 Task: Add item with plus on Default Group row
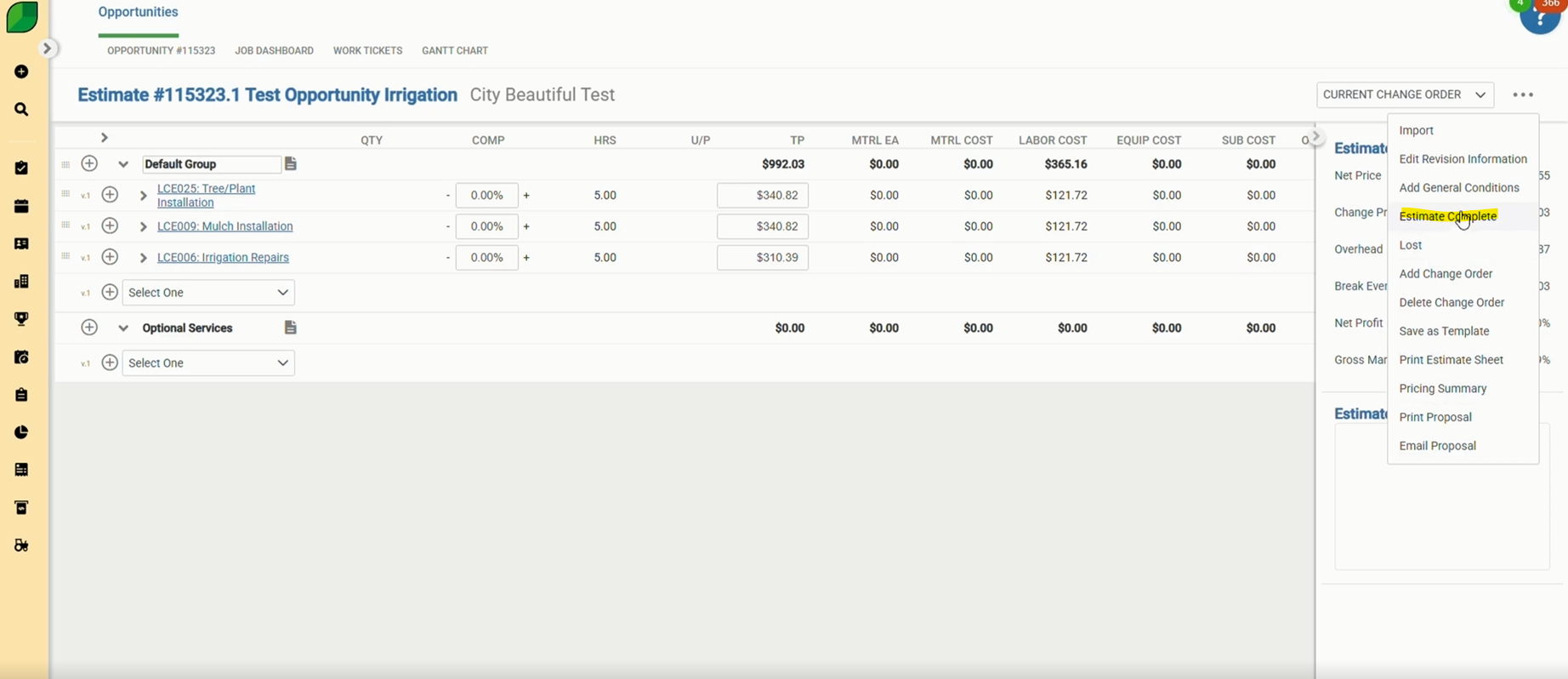click(89, 163)
